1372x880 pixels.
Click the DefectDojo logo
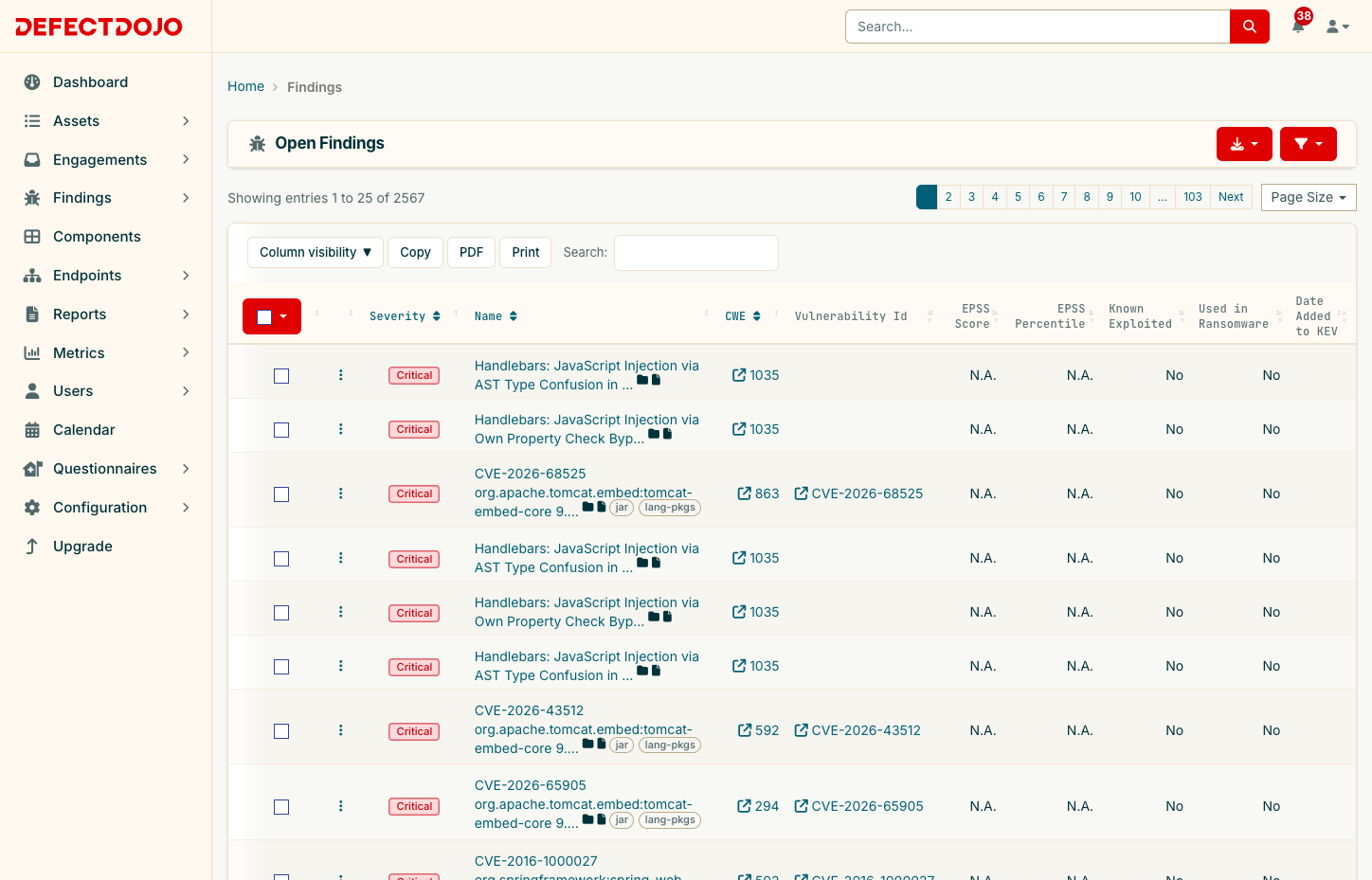(99, 27)
